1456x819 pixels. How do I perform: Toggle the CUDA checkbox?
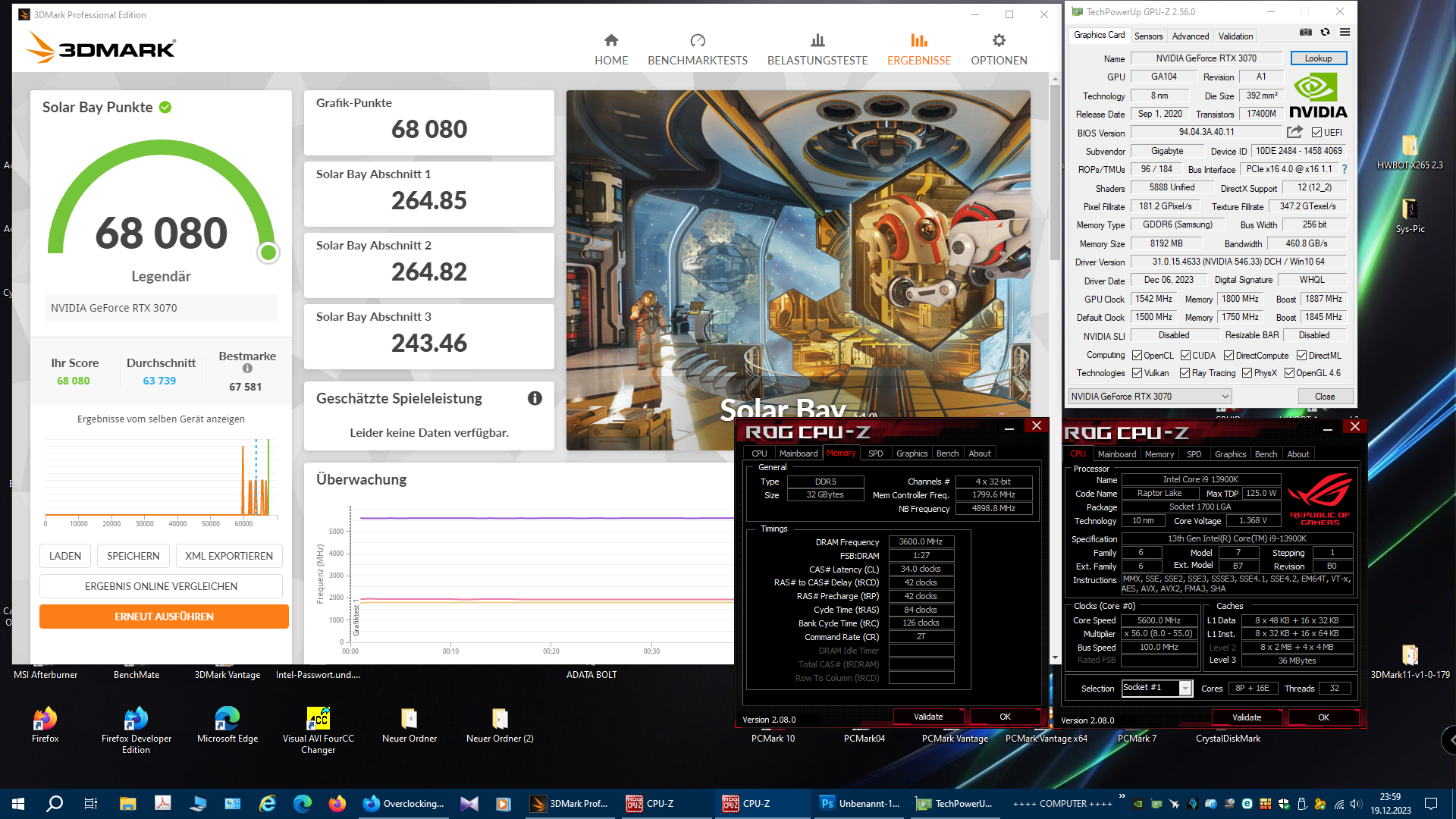(x=1185, y=356)
